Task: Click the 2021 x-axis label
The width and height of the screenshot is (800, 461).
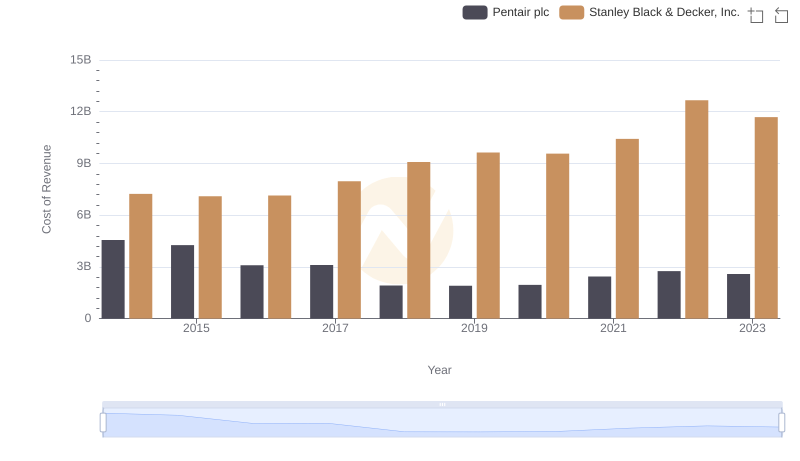Action: point(613,328)
